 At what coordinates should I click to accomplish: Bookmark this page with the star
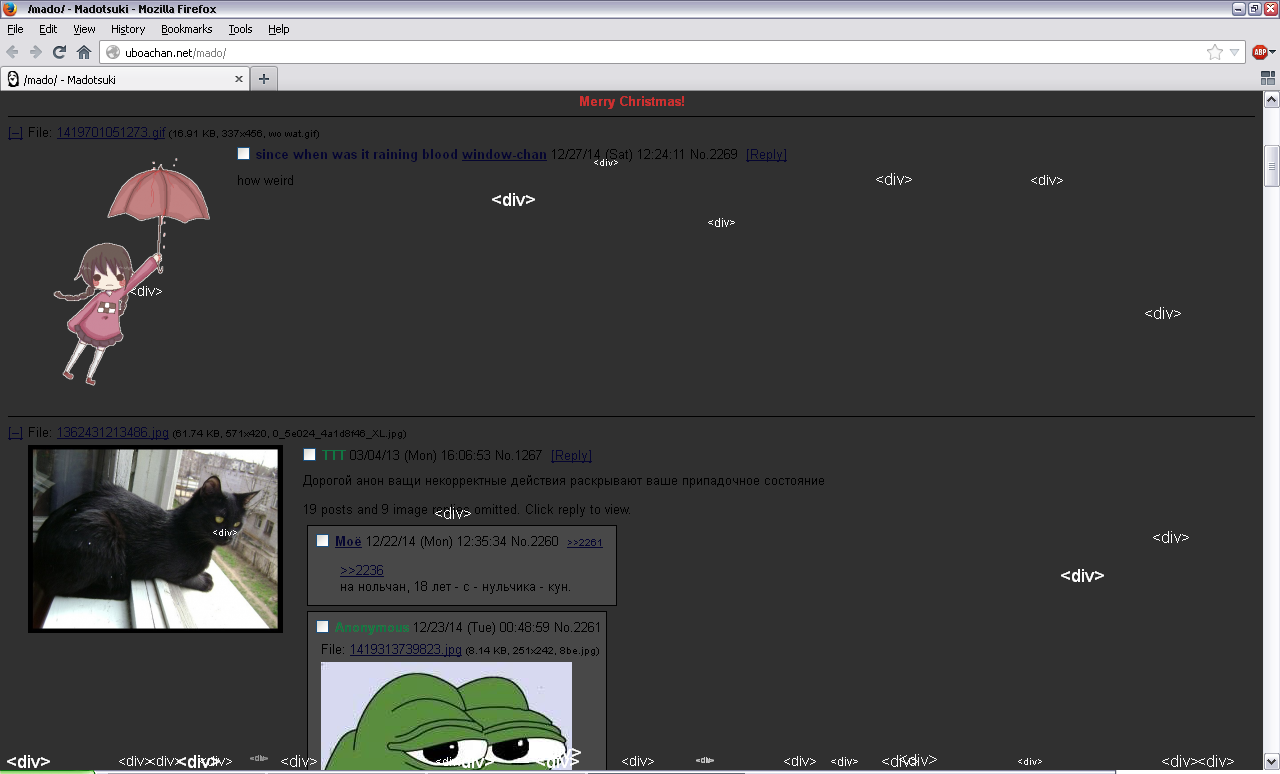pos(1215,52)
